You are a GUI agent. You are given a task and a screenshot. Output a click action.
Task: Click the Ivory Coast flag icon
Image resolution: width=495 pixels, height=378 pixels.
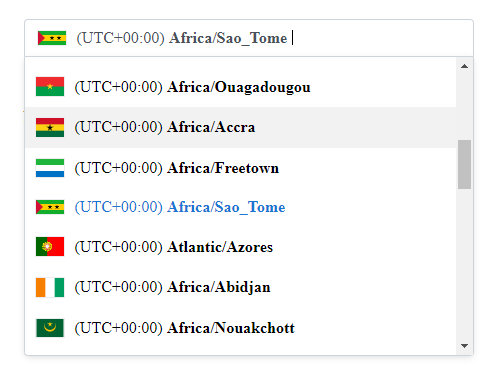[50, 287]
